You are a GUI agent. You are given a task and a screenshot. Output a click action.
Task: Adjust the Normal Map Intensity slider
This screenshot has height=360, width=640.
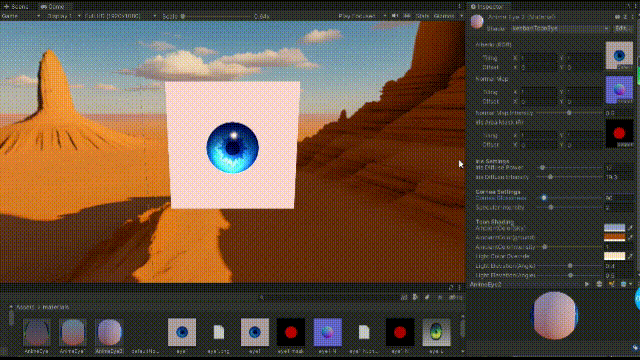click(x=569, y=113)
